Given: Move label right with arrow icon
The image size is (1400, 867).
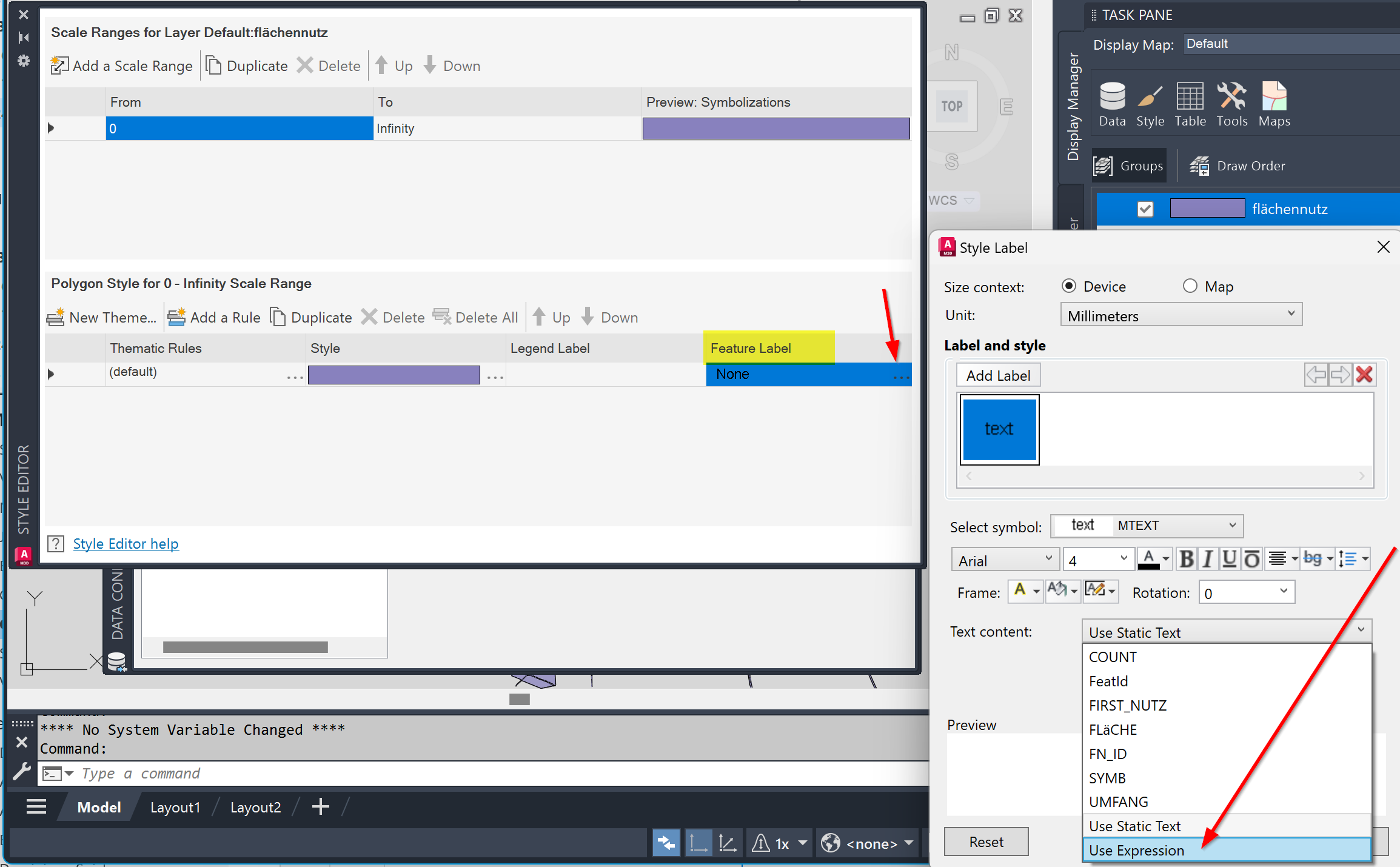Looking at the screenshot, I should click(x=1340, y=375).
